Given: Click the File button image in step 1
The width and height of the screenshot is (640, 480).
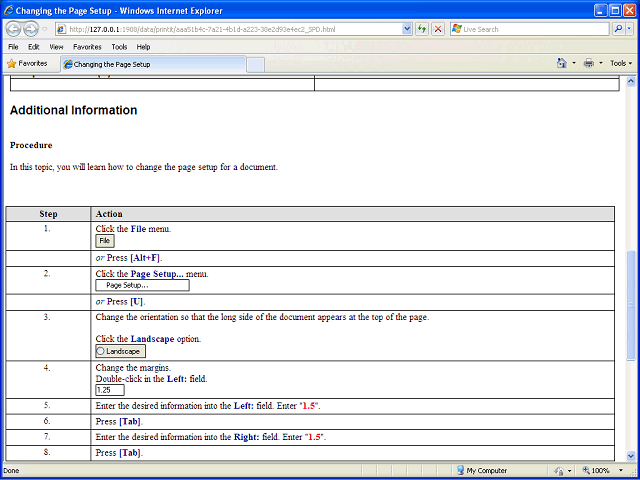Looking at the screenshot, I should coord(105,241).
